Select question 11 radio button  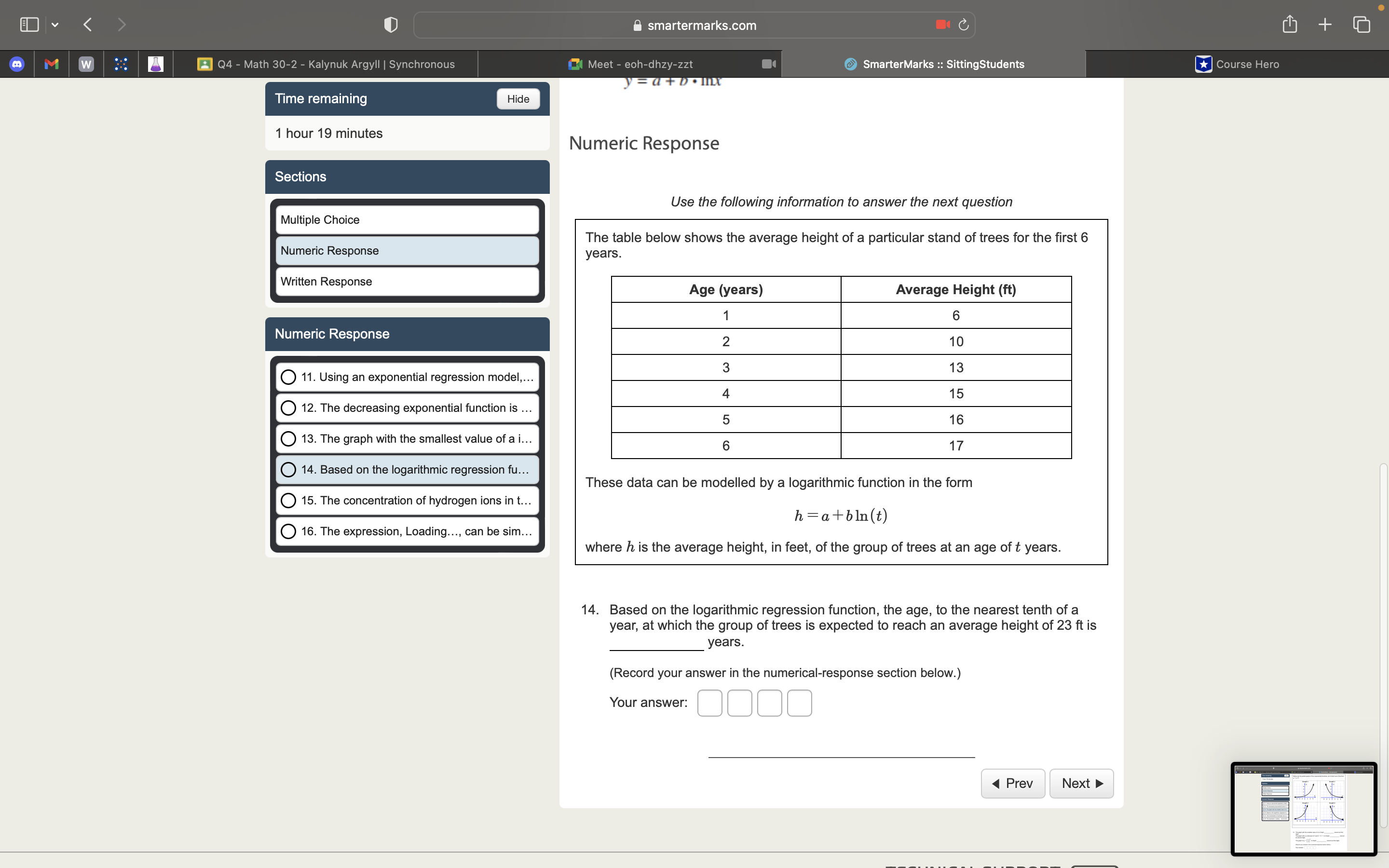(289, 377)
